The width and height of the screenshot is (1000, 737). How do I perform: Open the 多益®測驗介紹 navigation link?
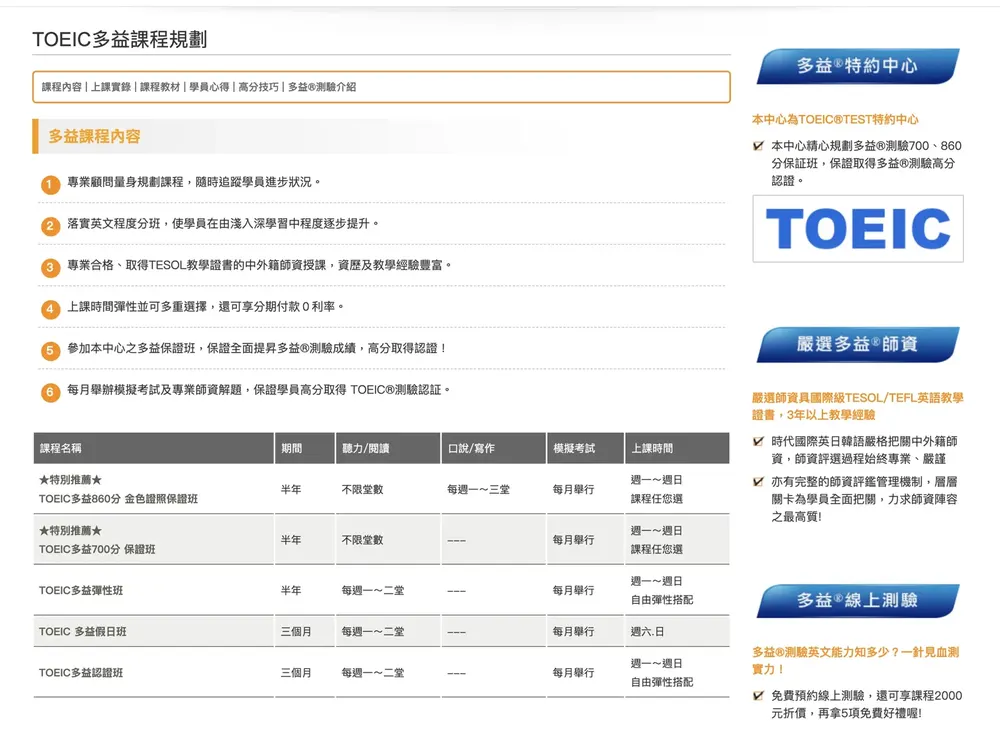click(x=322, y=87)
